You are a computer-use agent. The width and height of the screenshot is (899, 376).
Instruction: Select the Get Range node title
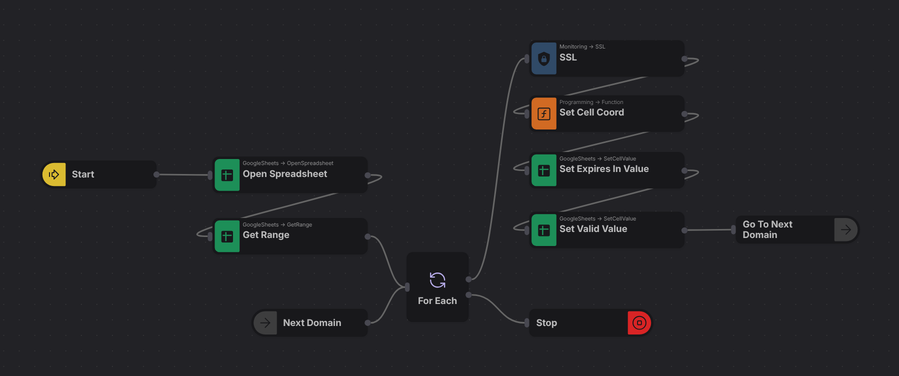266,235
